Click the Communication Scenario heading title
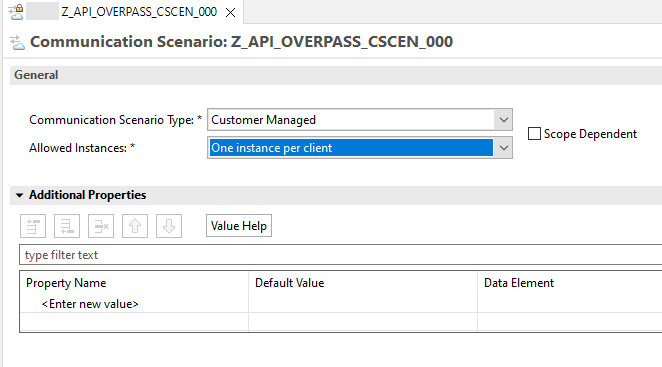 [241, 42]
